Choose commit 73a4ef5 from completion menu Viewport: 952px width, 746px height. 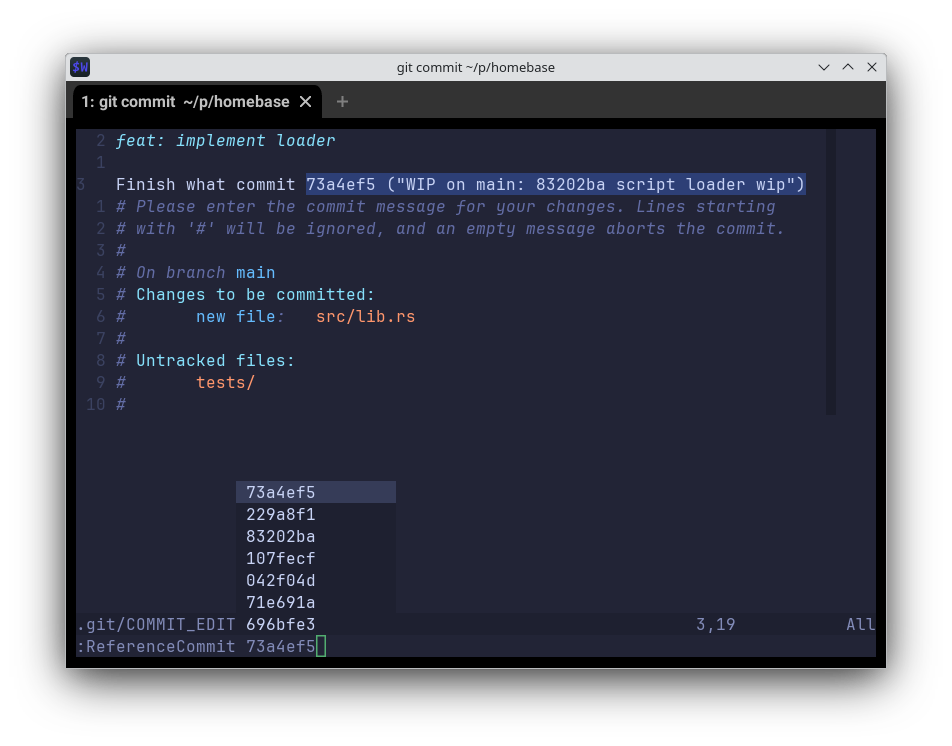pyautogui.click(x=316, y=492)
